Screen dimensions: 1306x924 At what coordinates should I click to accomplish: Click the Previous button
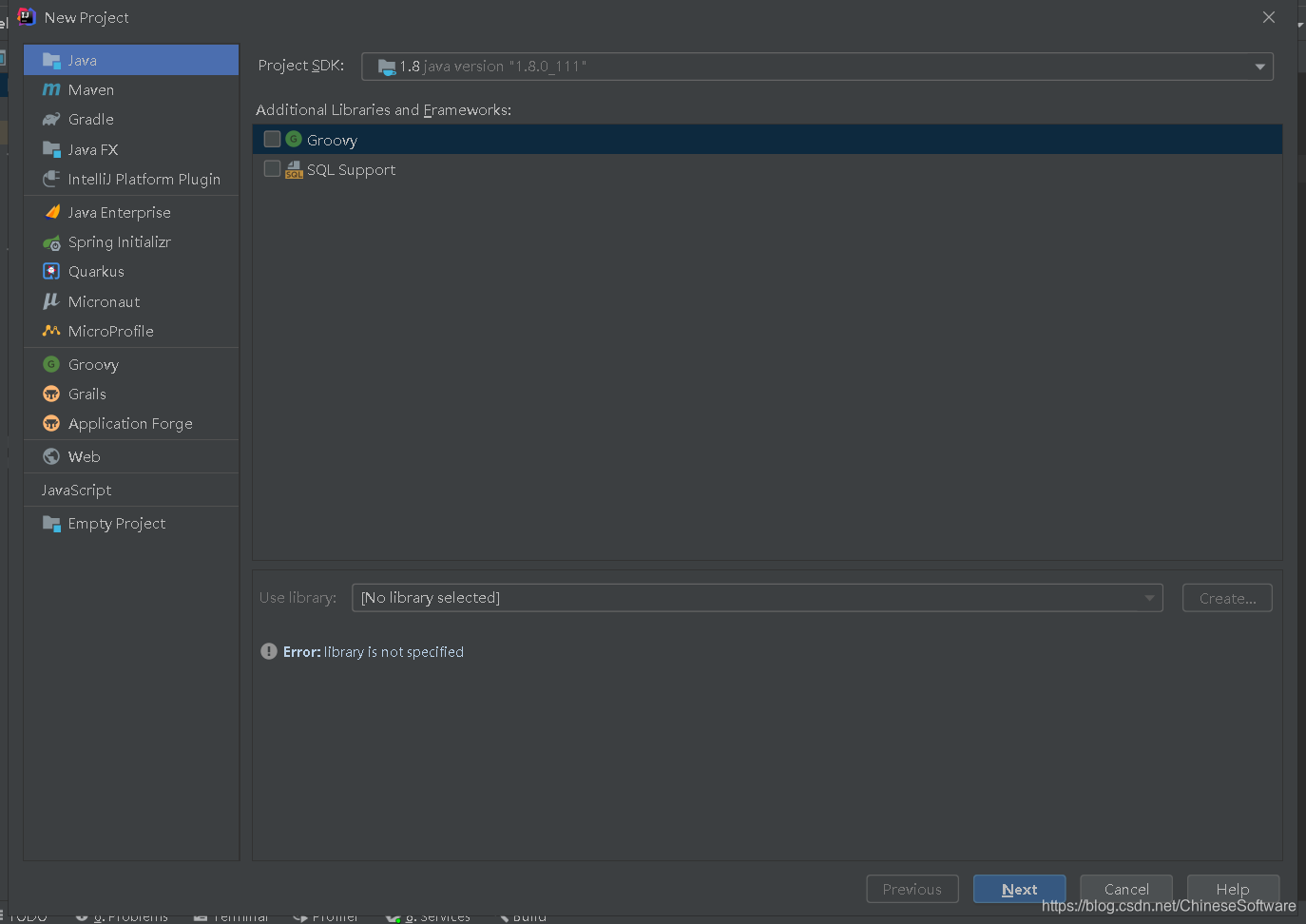coord(912,889)
